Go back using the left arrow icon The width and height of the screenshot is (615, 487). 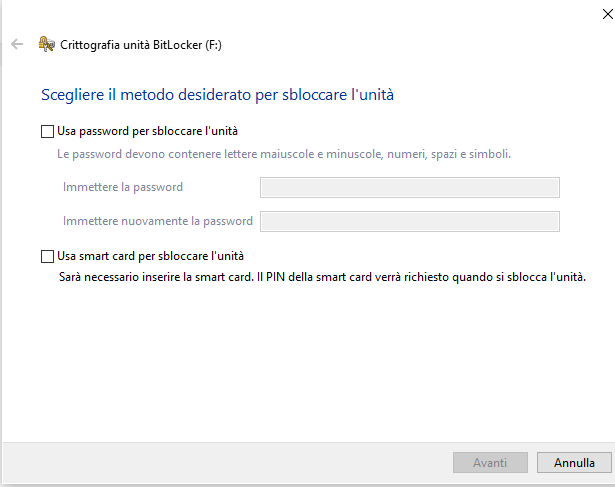pos(17,44)
